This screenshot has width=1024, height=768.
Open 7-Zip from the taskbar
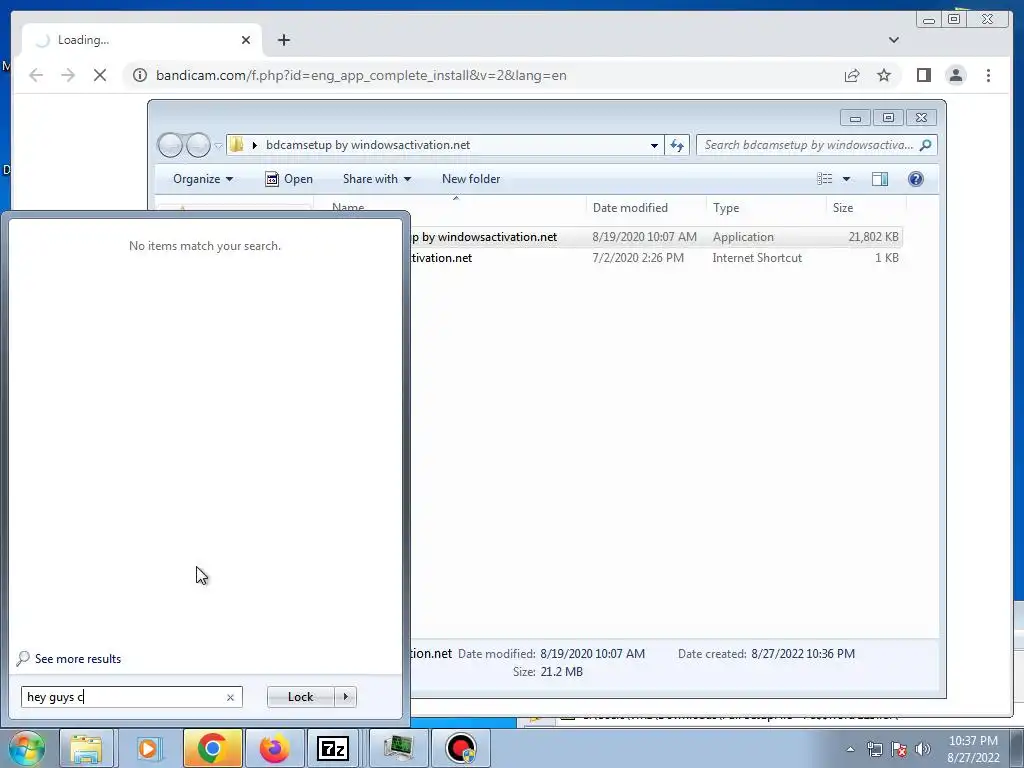click(333, 748)
